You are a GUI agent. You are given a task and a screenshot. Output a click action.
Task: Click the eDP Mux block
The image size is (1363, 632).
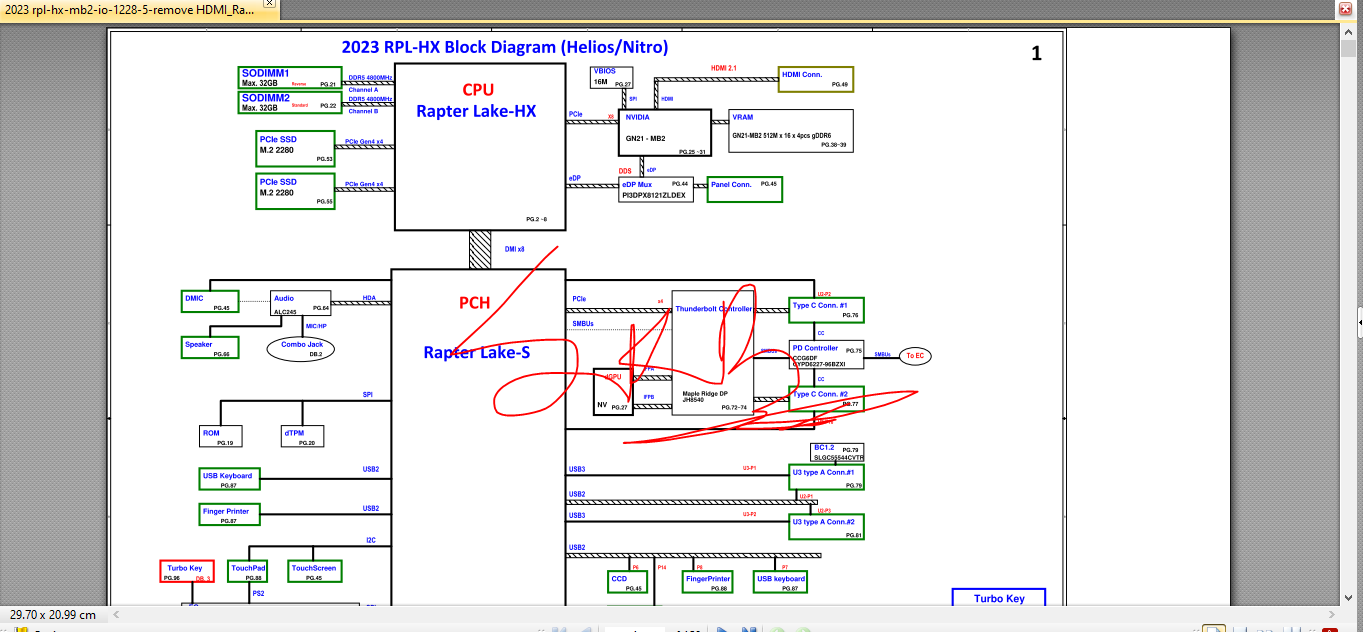click(656, 190)
